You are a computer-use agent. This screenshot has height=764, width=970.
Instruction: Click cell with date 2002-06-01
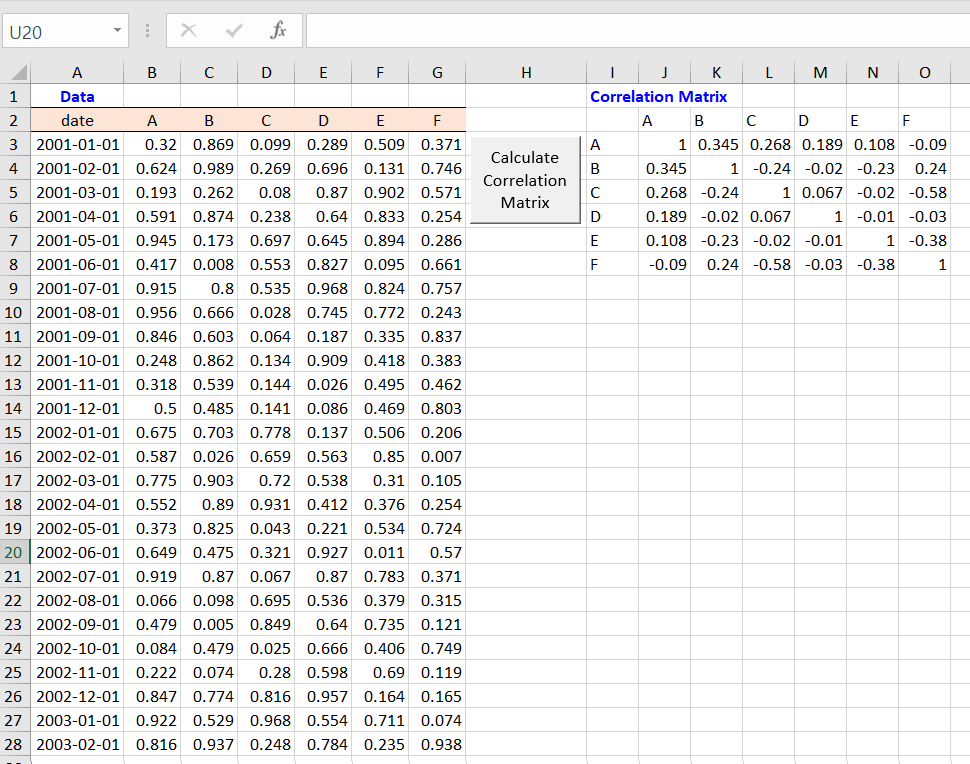click(x=77, y=552)
